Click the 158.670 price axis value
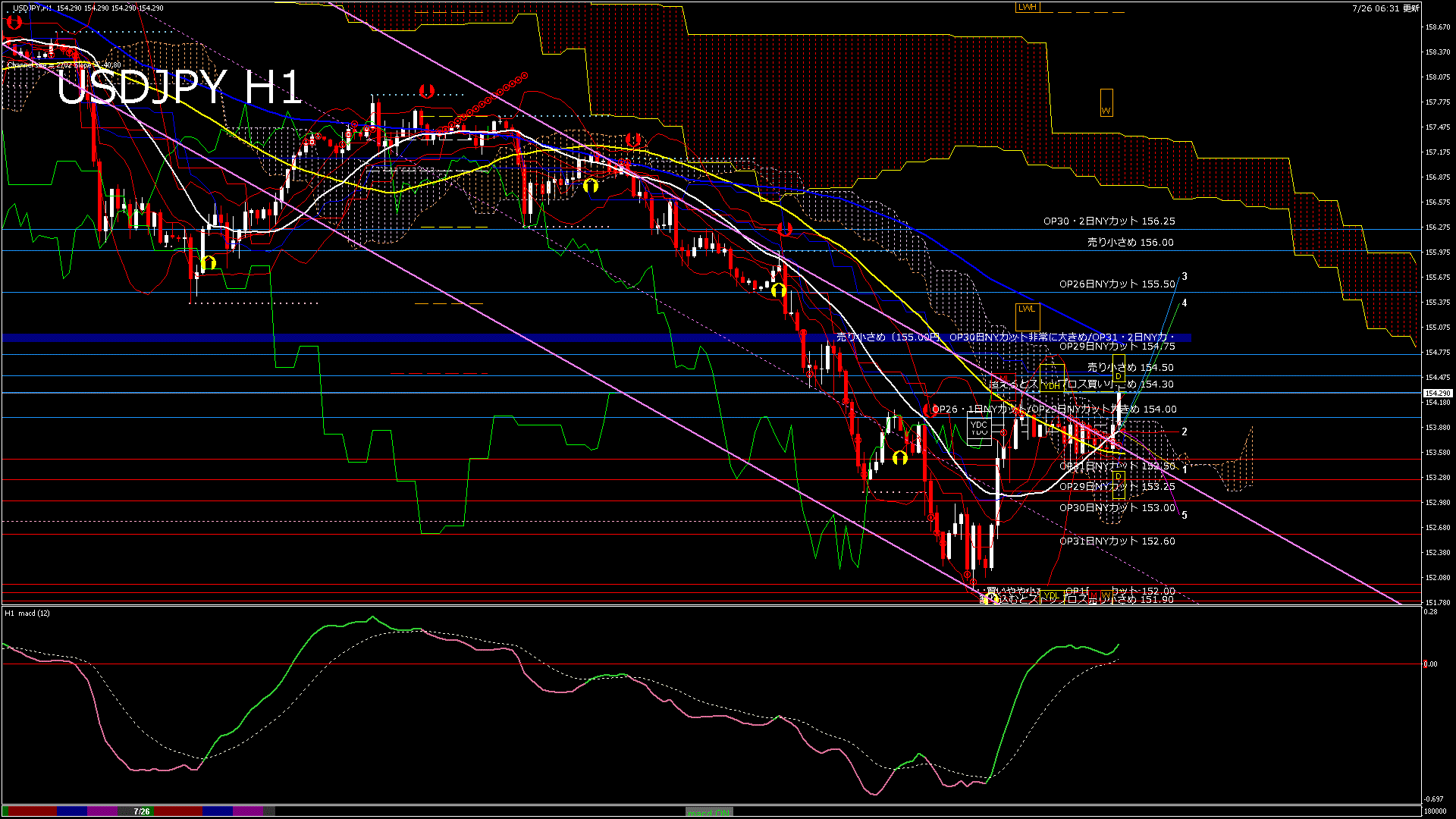 pos(1438,27)
